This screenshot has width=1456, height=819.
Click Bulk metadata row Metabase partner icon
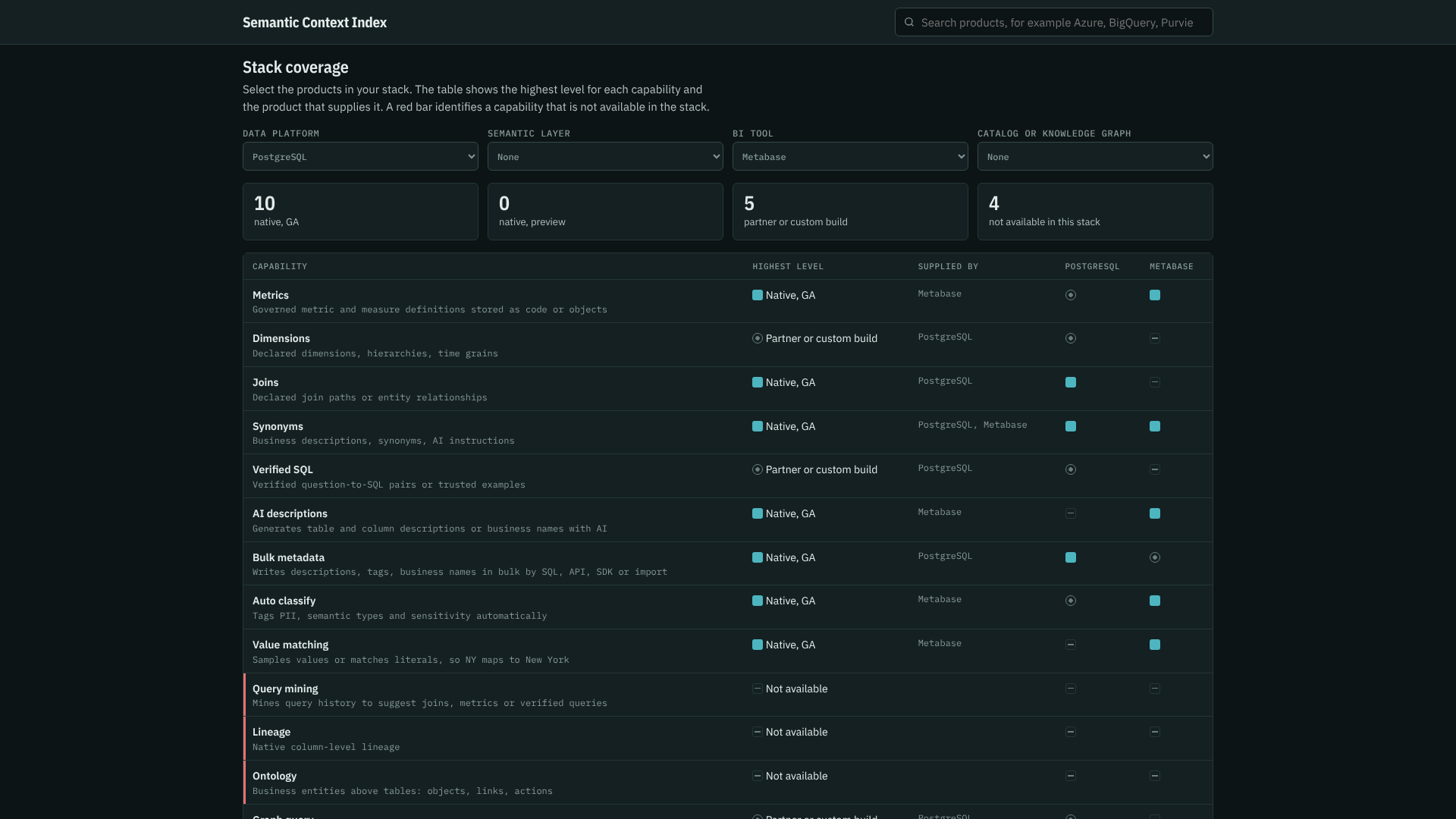coord(1155,557)
